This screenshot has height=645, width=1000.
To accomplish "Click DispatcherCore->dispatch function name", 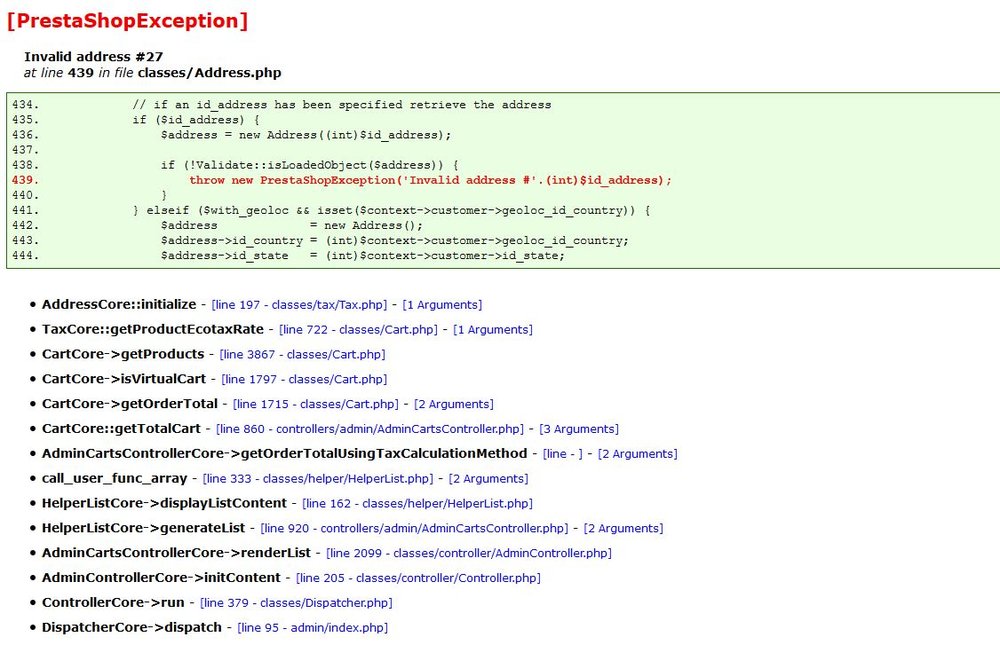I will coord(132,628).
